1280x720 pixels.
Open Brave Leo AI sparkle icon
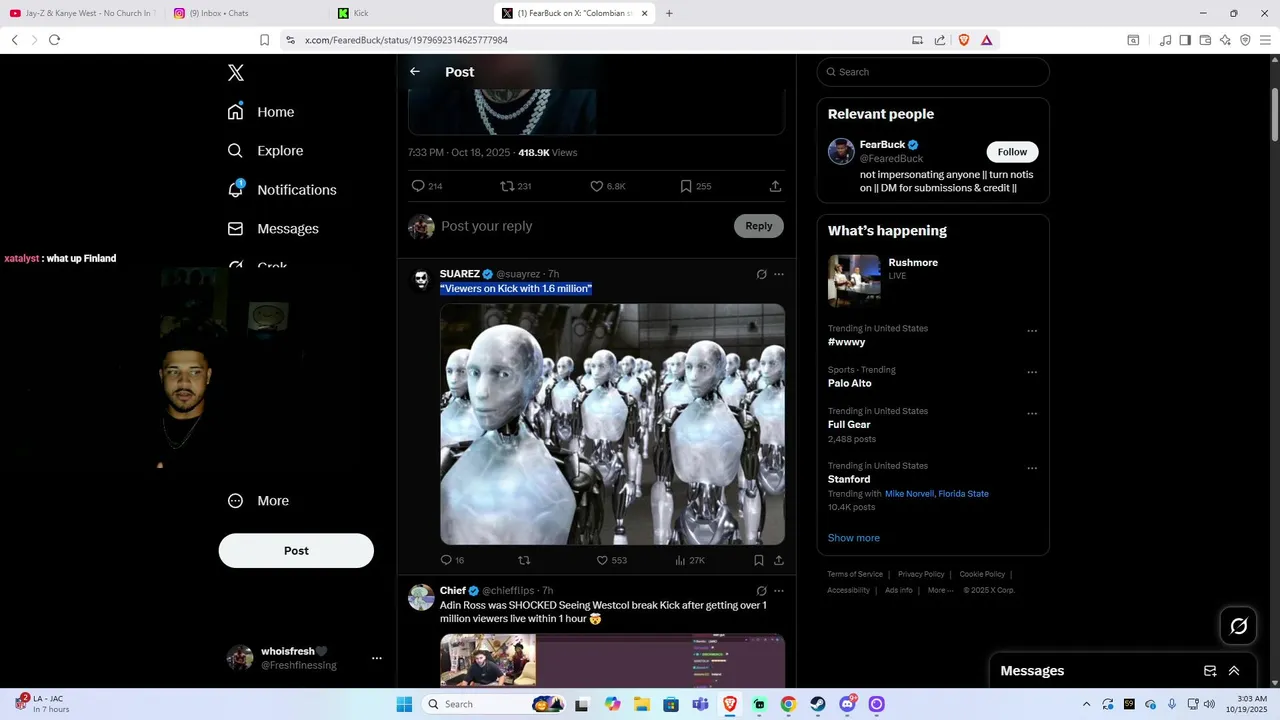(x=1225, y=40)
